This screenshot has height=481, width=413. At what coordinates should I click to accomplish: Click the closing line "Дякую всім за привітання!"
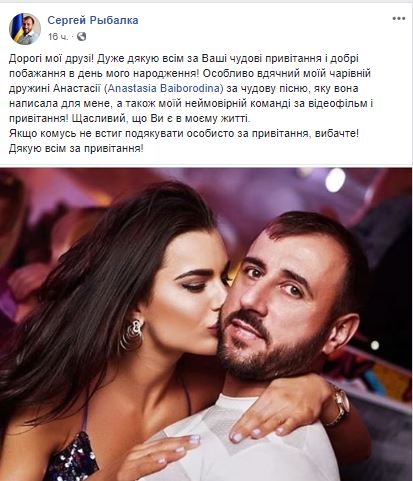(x=76, y=148)
